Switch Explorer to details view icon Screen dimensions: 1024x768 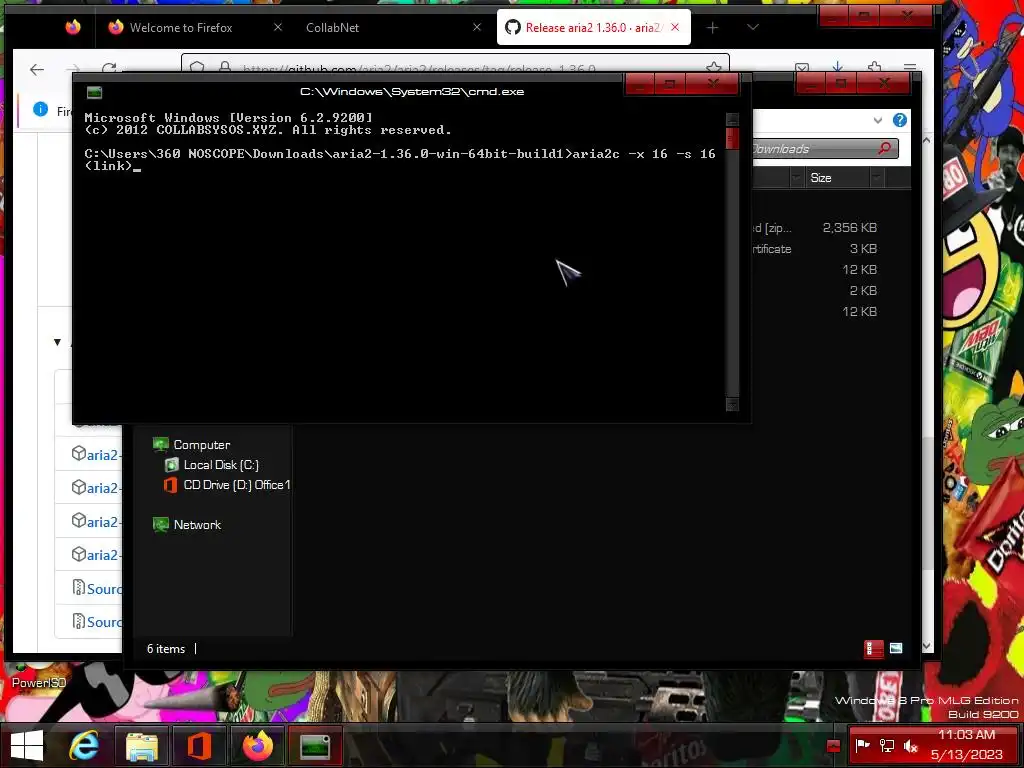[873, 648]
